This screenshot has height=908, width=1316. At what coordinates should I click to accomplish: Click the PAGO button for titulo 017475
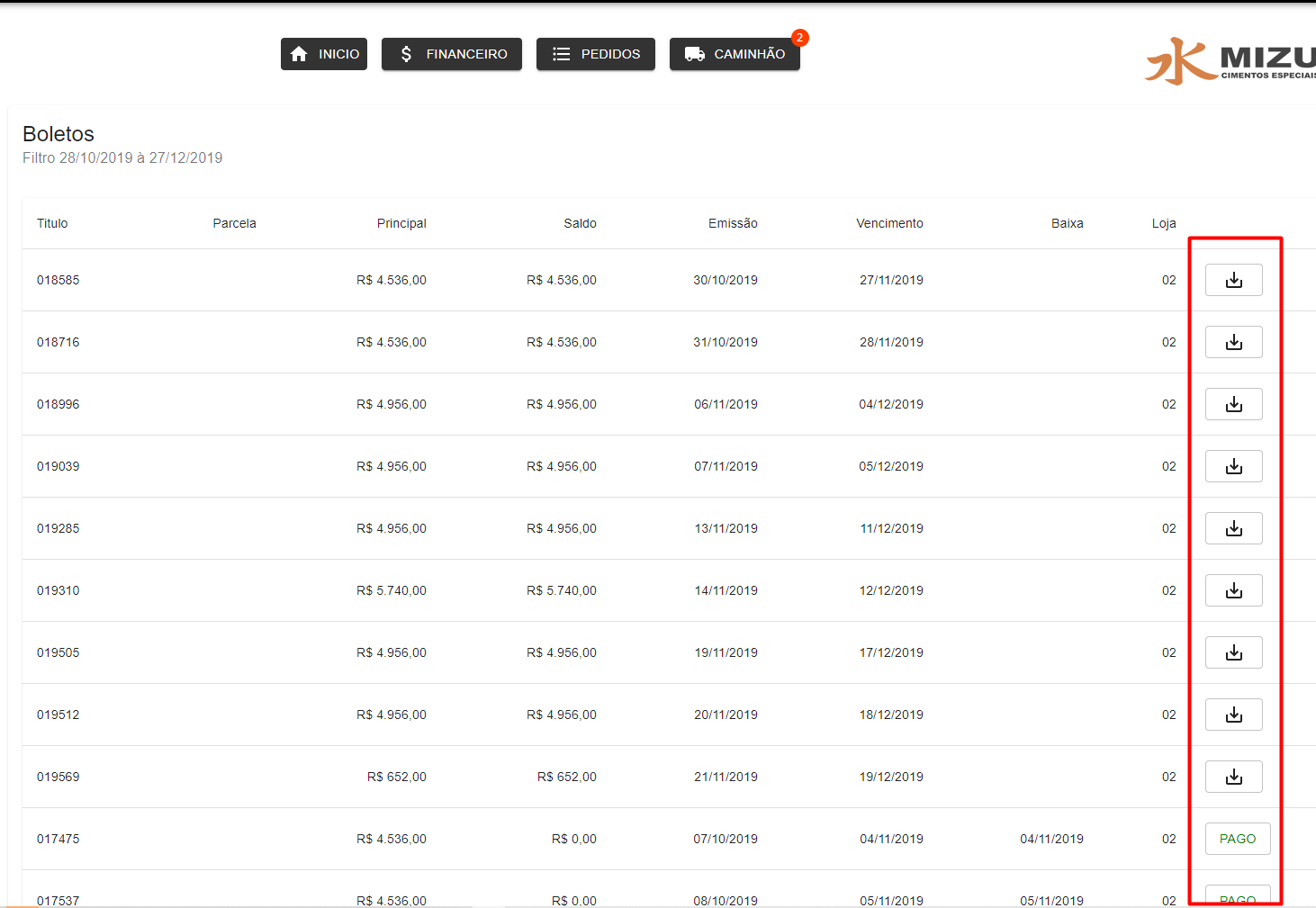coord(1238,839)
